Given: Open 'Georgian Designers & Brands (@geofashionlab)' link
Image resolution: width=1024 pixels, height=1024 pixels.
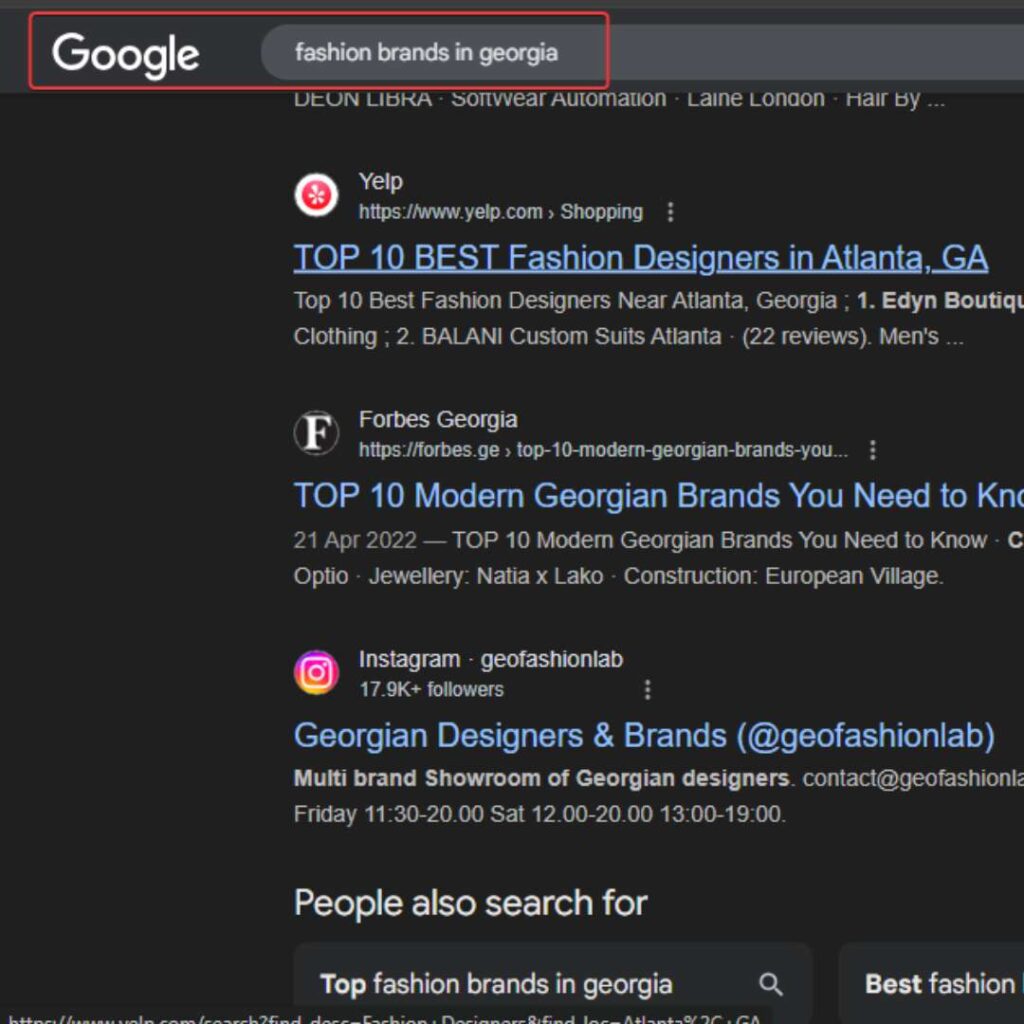Looking at the screenshot, I should (644, 735).
